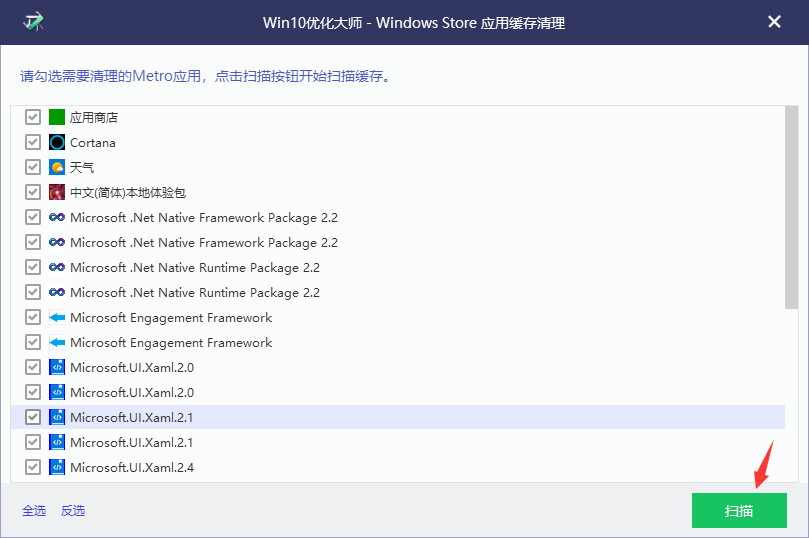
Task: Uncheck the Cortana checkbox
Action: 33,142
